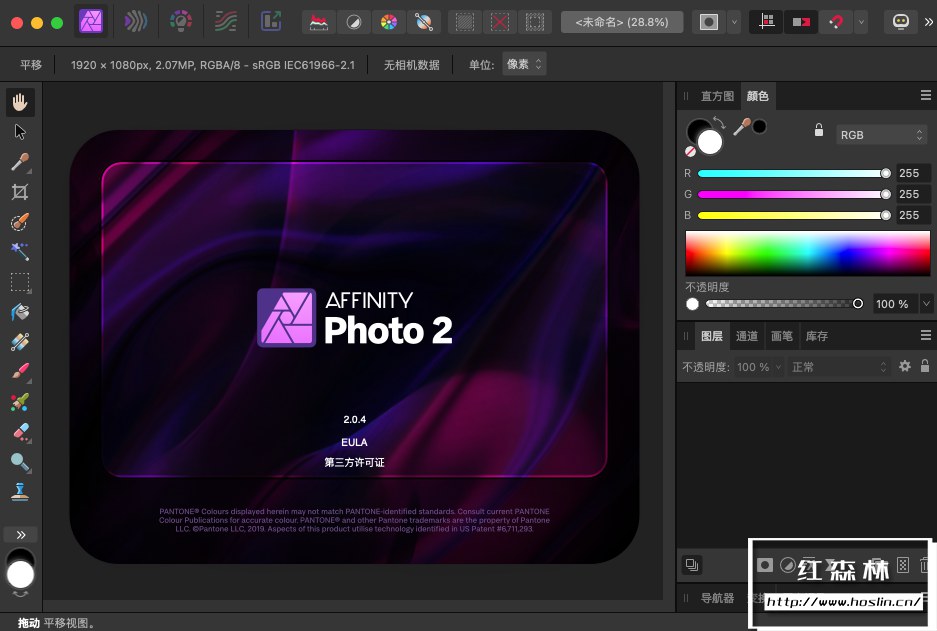Toggle Move By Whole Pixels

tap(801, 23)
